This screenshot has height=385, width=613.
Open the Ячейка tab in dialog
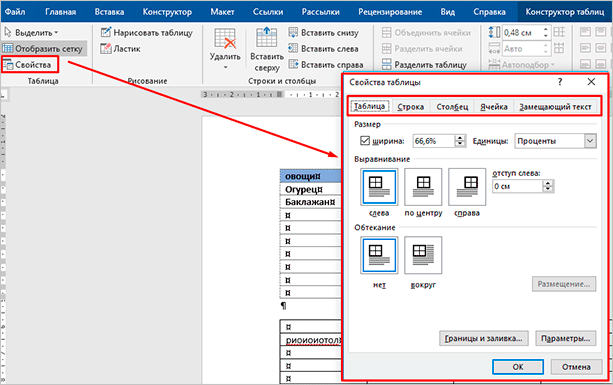[x=494, y=106]
